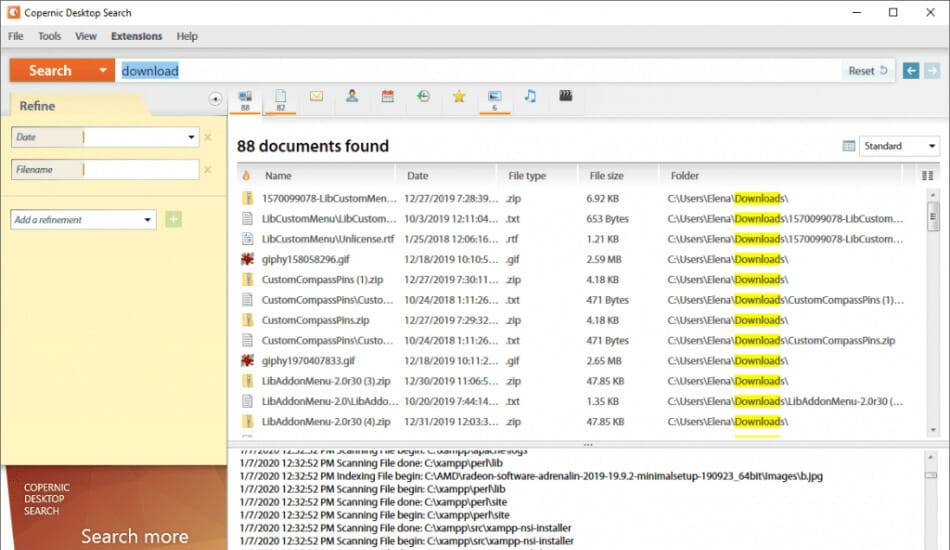Click the Search more banner link

click(x=135, y=536)
